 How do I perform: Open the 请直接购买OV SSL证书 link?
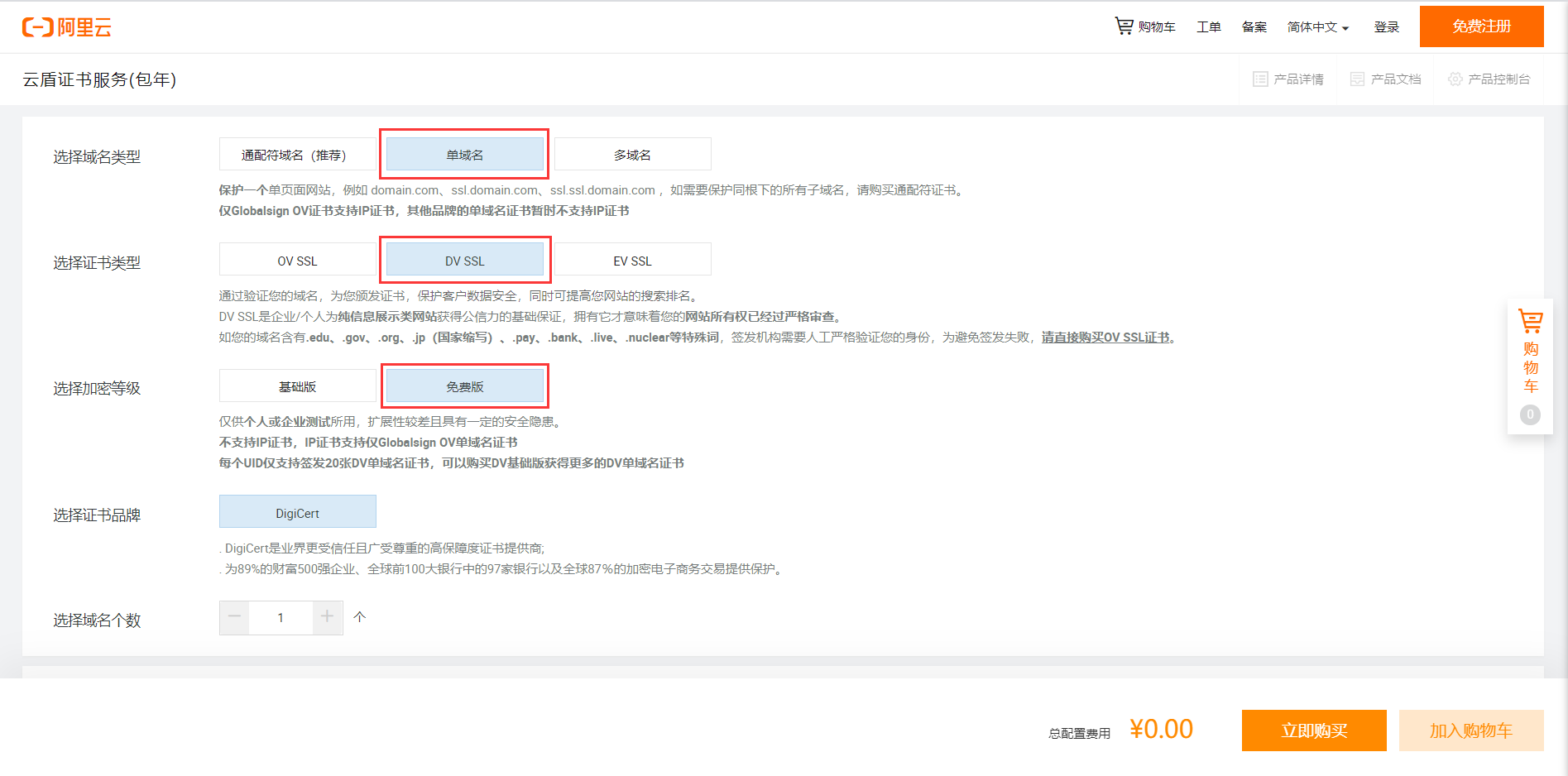tap(1105, 338)
